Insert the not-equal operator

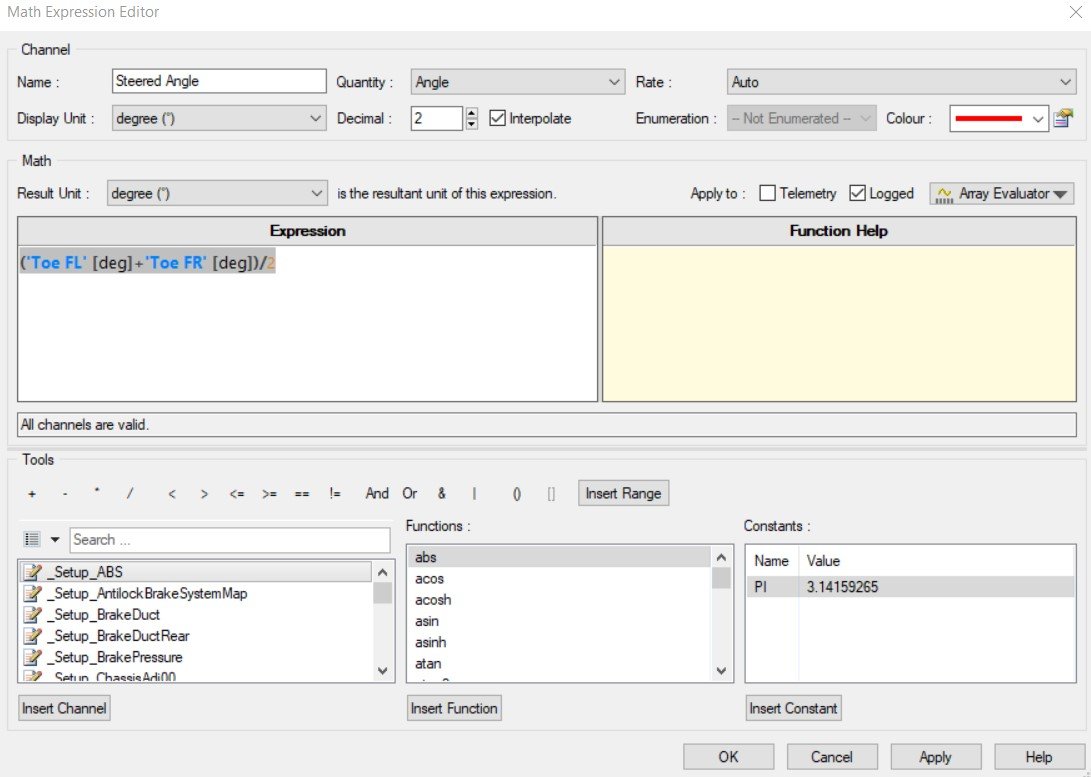[x=334, y=494]
